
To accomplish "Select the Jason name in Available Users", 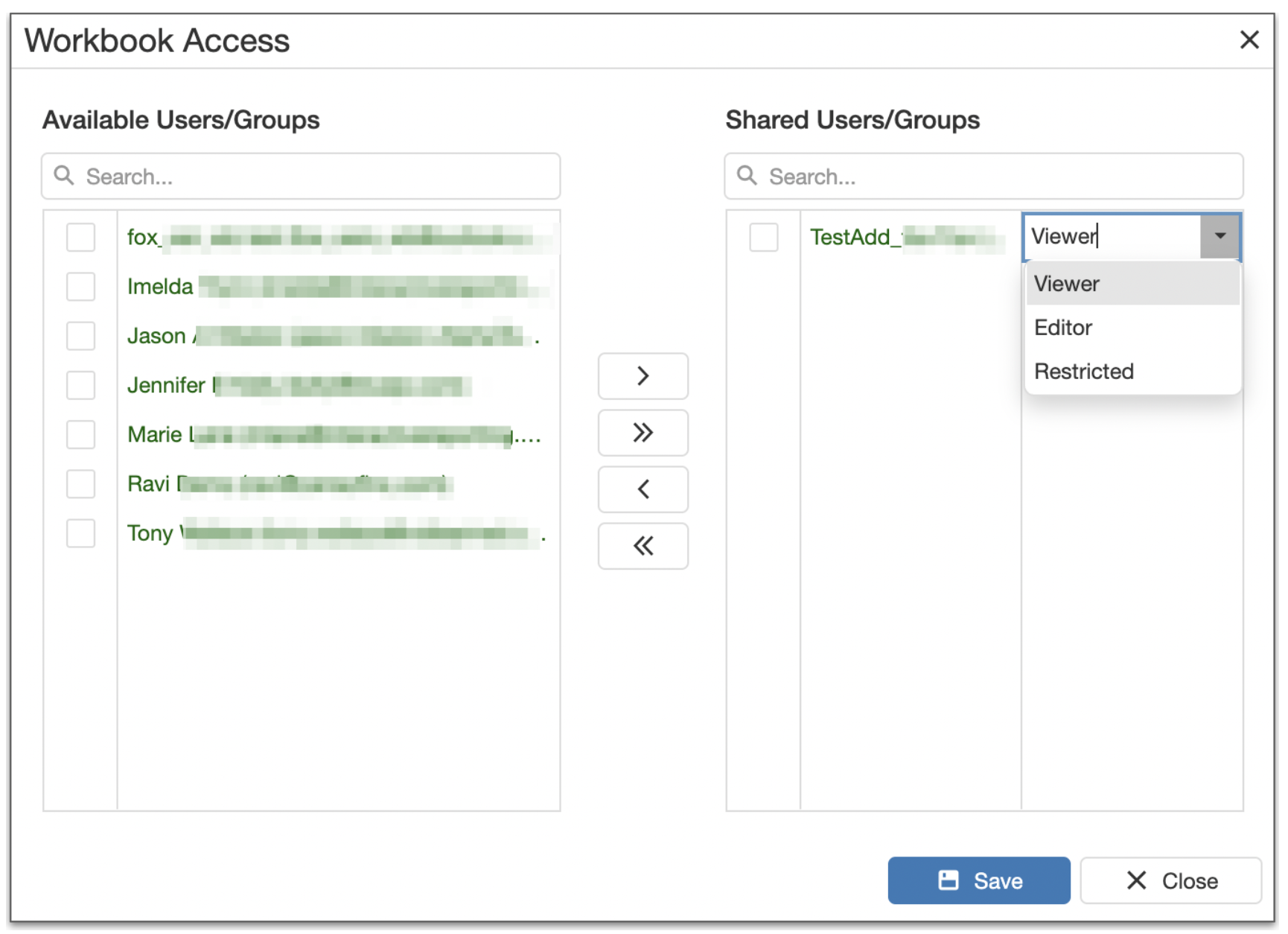I will pos(334,336).
